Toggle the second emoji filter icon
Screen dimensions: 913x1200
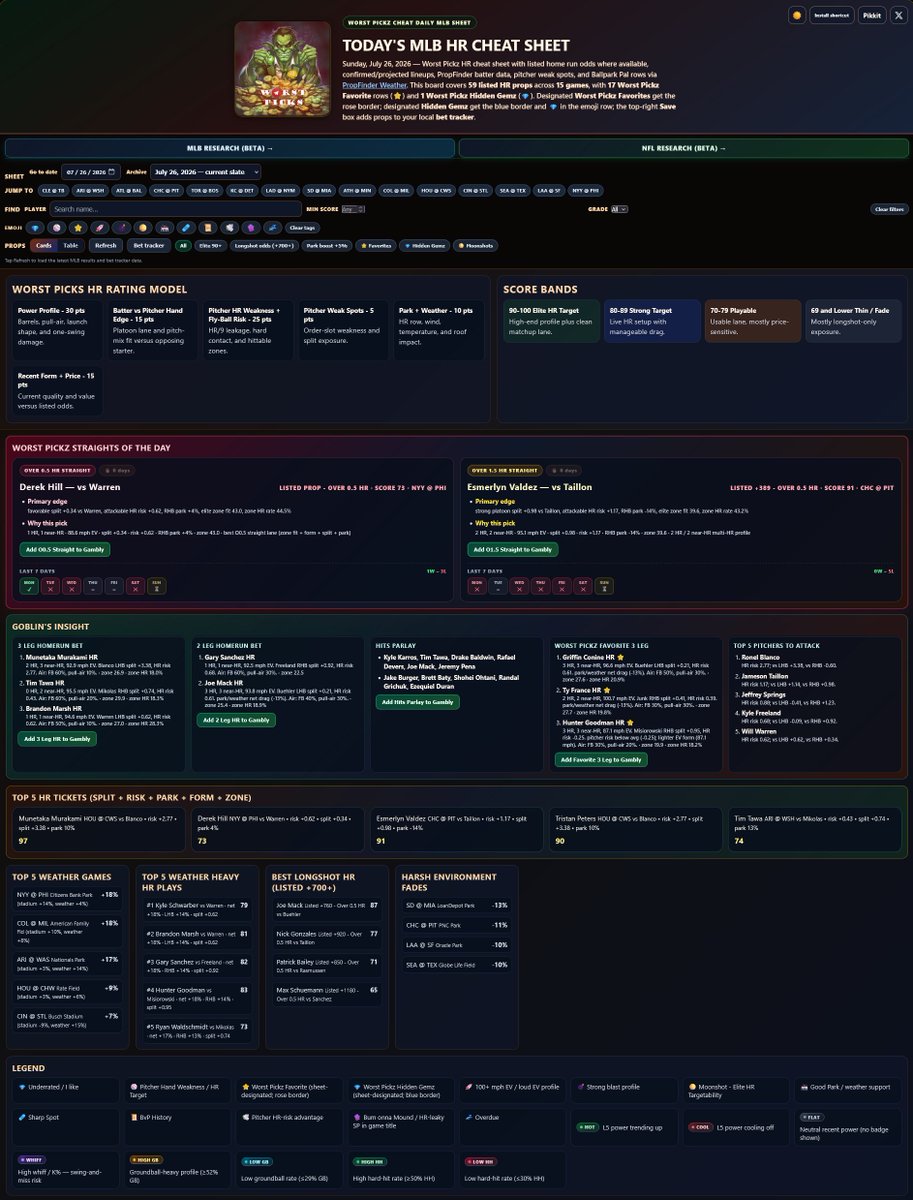pyautogui.click(x=56, y=227)
